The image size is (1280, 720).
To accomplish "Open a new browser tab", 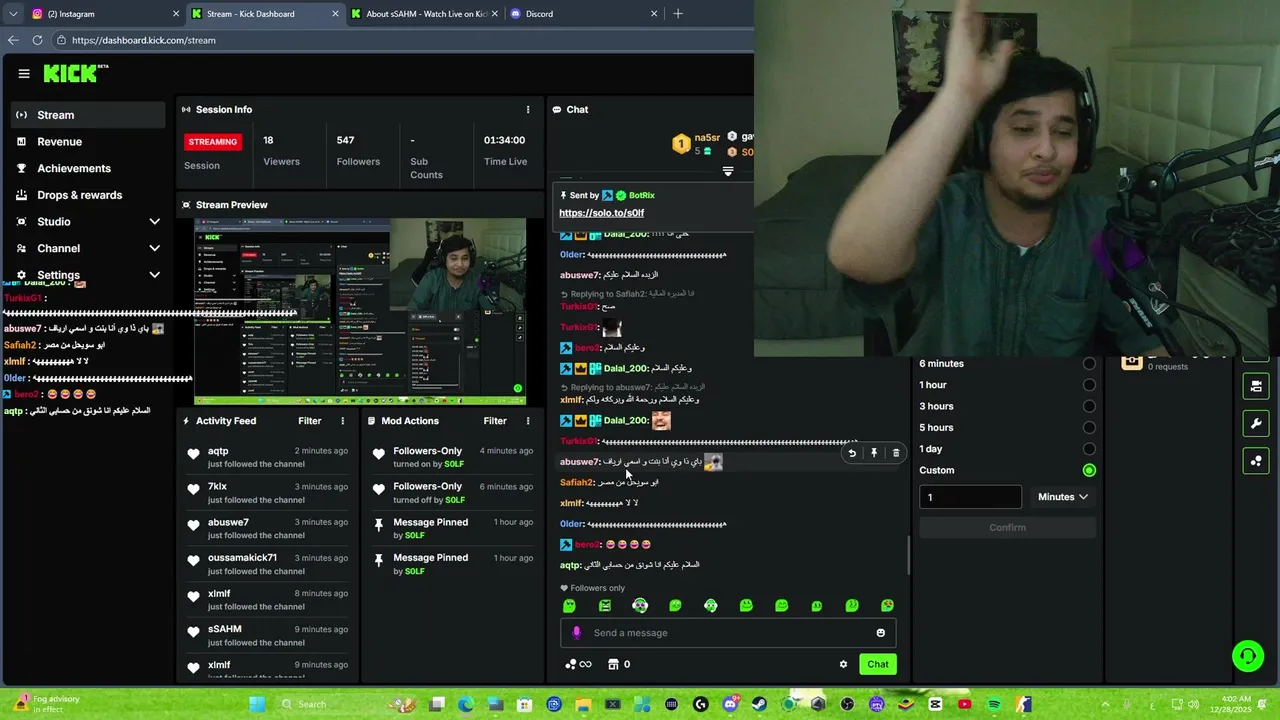I will click(678, 14).
